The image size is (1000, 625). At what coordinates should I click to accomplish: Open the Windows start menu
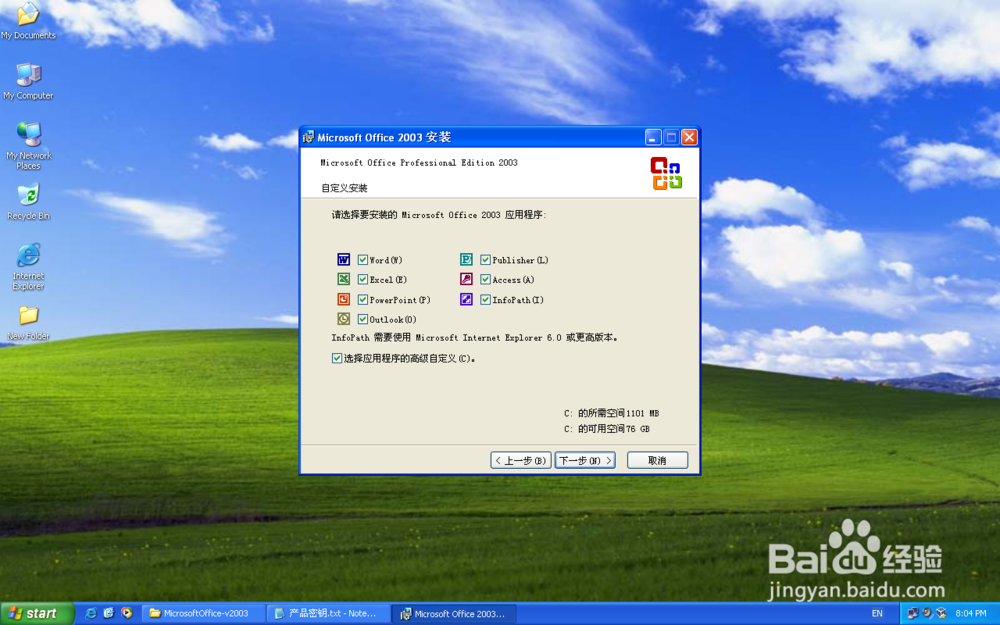(36, 614)
